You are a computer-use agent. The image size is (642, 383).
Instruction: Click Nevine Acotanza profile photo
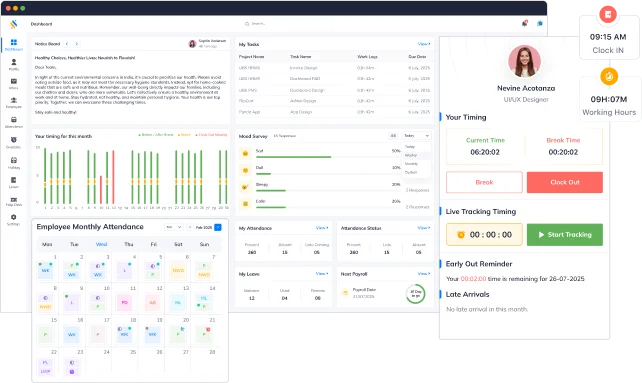pyautogui.click(x=524, y=61)
